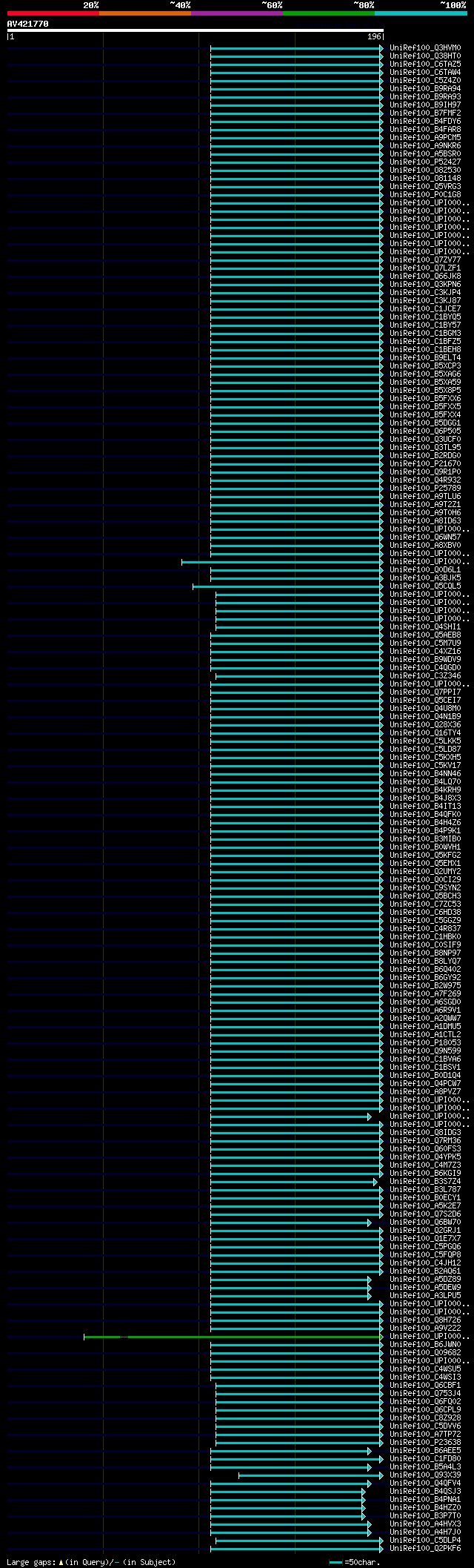Open UniRef100_Q5VRG3 entry
Screen dimensions: 474x1568
point(425,187)
